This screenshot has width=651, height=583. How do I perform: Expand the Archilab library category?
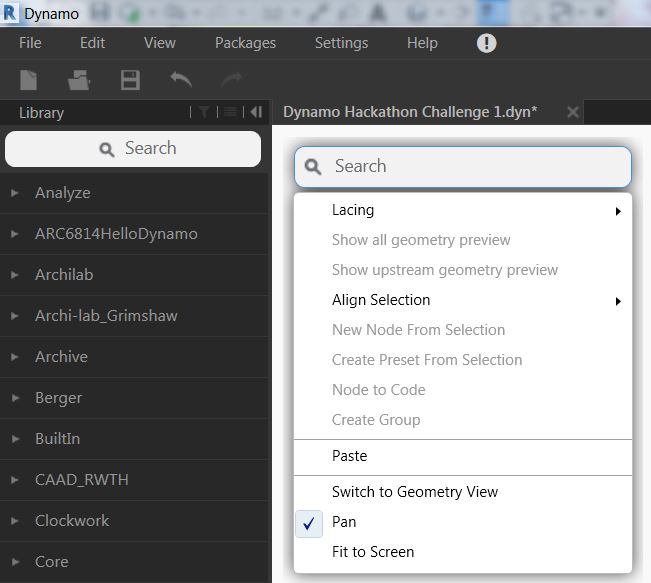pos(135,275)
